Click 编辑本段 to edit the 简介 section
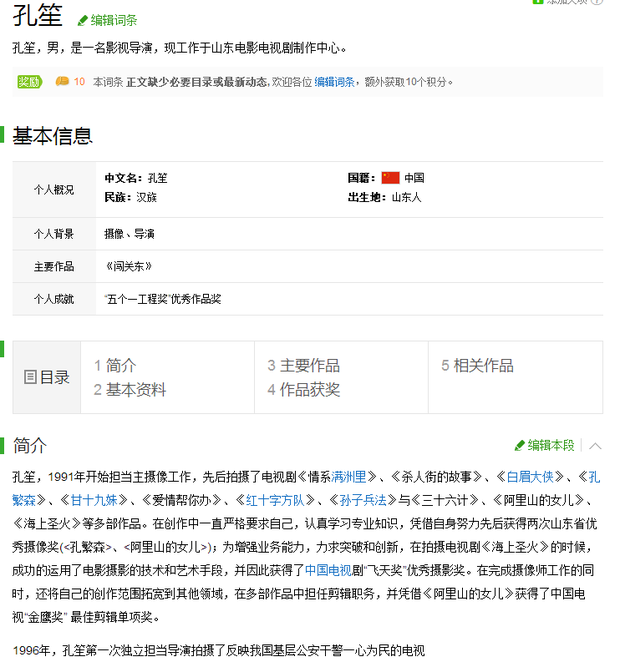Screen dimensions: 620x667 pyautogui.click(x=544, y=445)
